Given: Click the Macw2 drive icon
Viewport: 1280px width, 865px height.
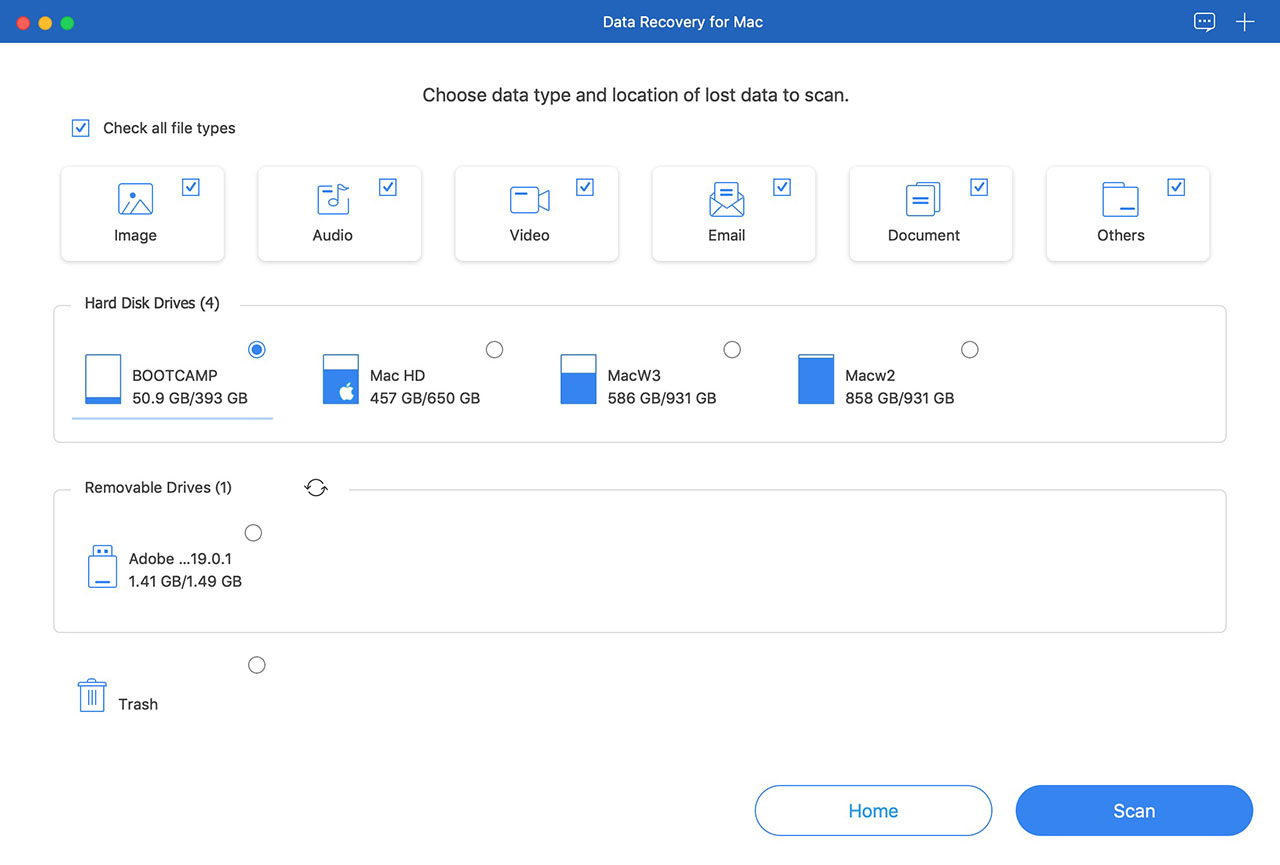Looking at the screenshot, I should tap(816, 379).
